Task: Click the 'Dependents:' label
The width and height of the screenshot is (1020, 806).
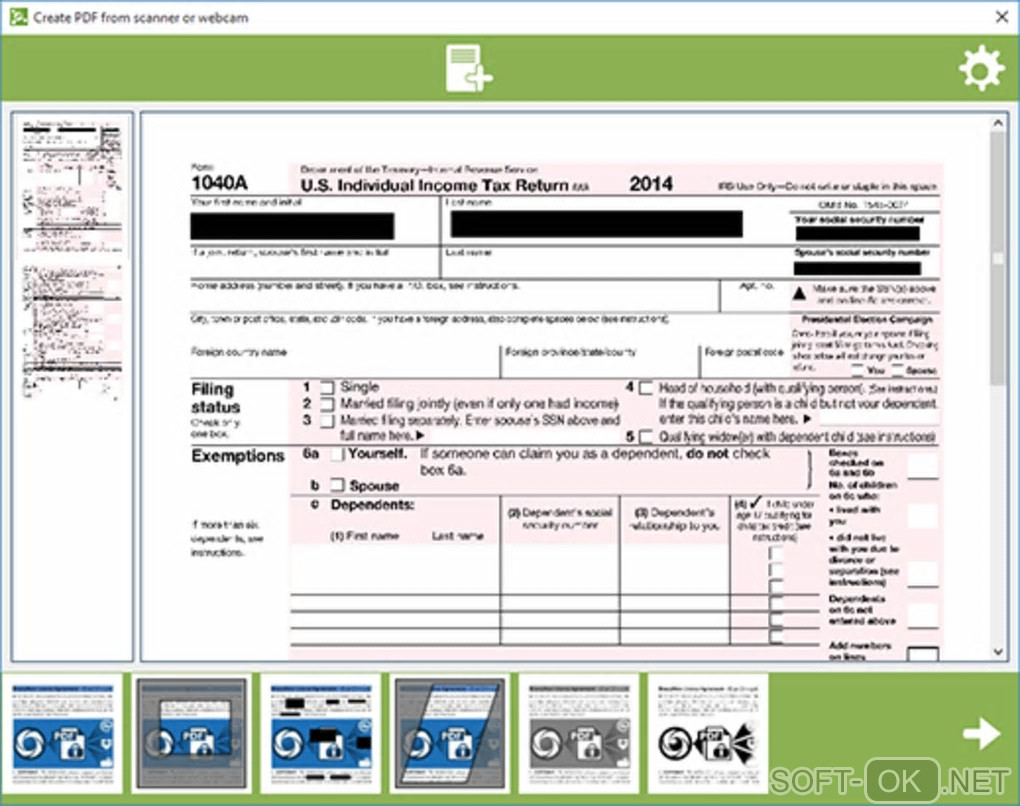Action: [x=372, y=505]
